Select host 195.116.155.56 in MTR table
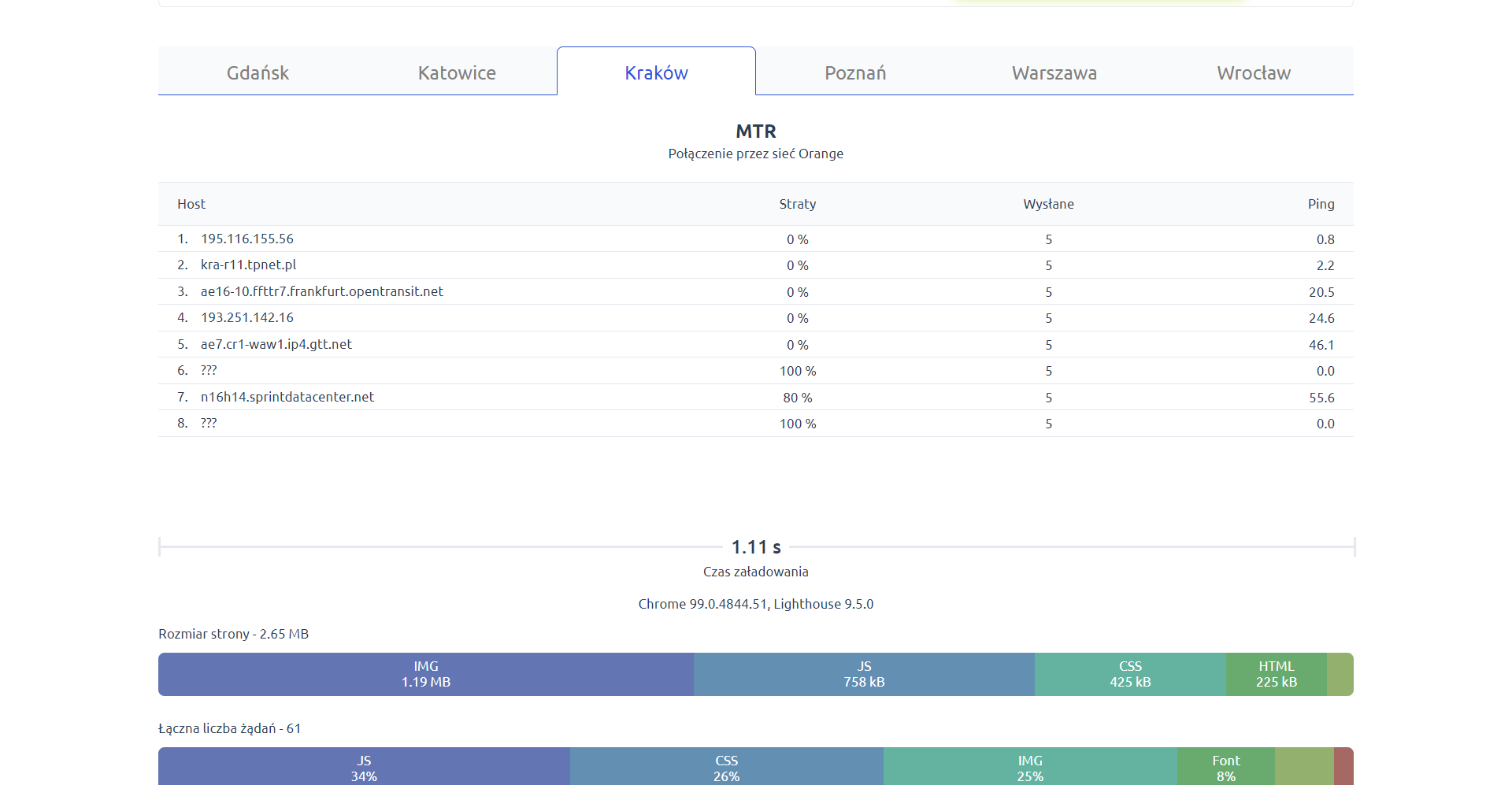This screenshot has height=785, width=1512. (x=246, y=239)
